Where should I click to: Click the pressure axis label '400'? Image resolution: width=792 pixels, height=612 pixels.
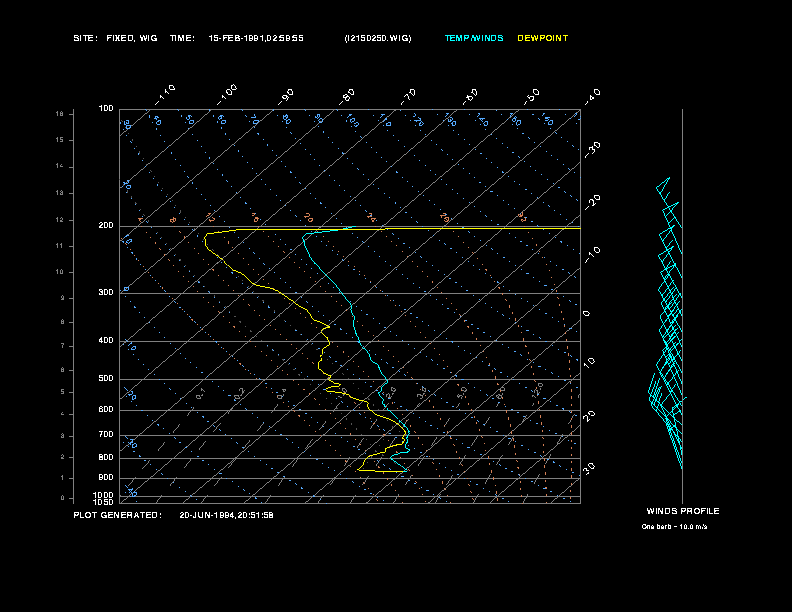pos(106,340)
